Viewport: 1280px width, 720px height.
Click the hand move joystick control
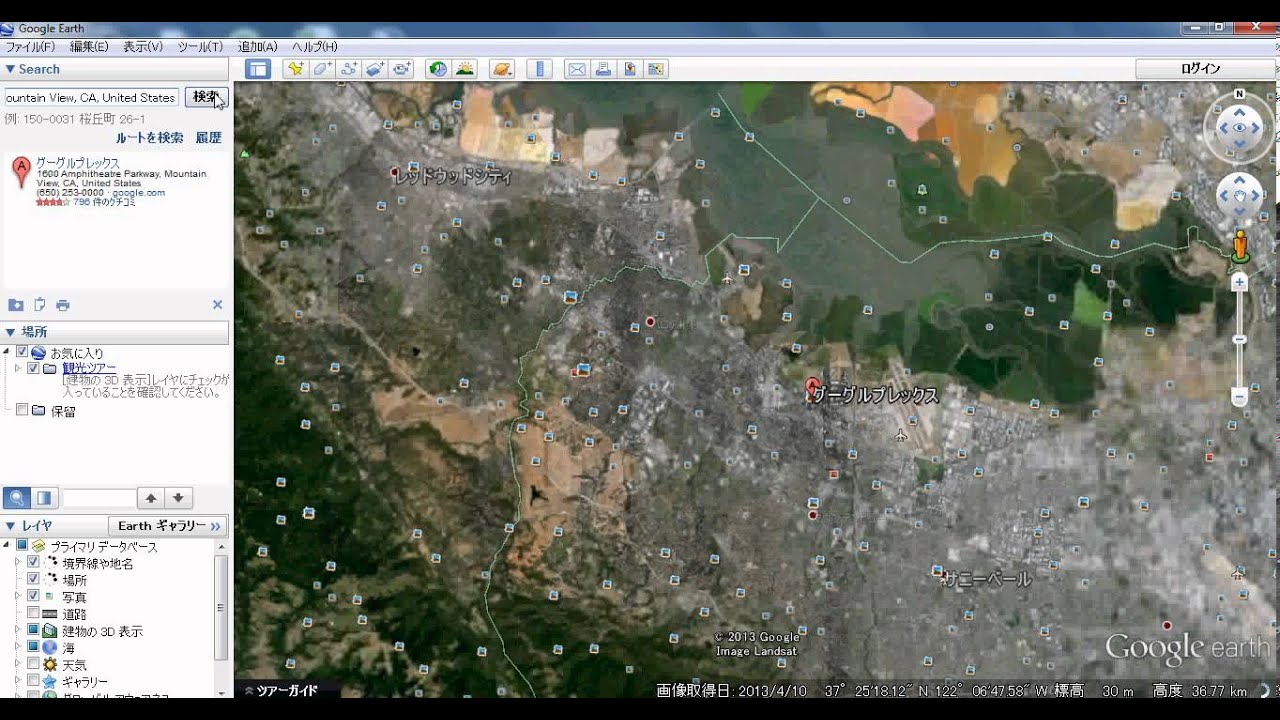(x=1240, y=196)
